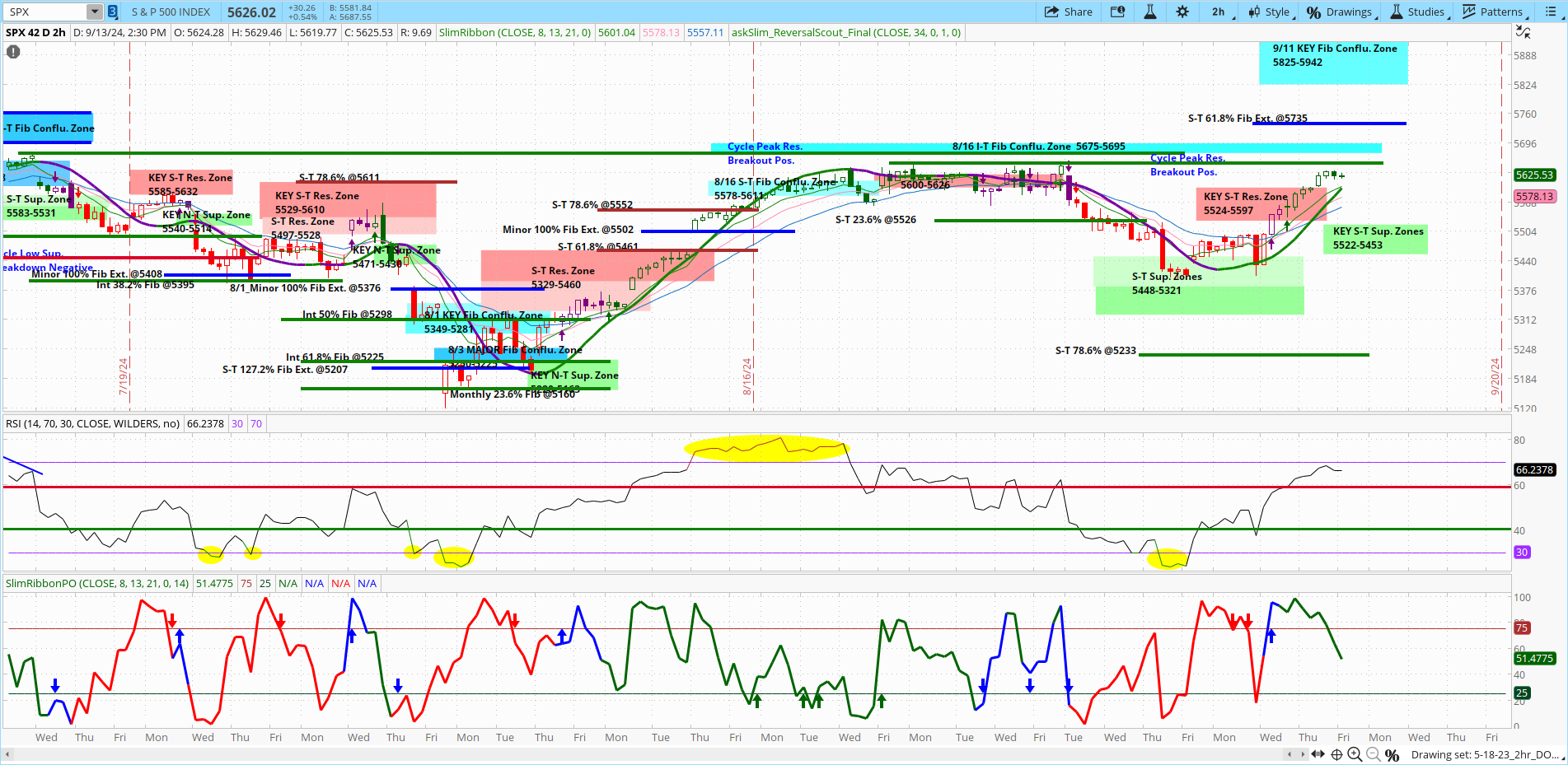Open the Patterns menu
The height and width of the screenshot is (765, 1568).
click(x=1494, y=12)
